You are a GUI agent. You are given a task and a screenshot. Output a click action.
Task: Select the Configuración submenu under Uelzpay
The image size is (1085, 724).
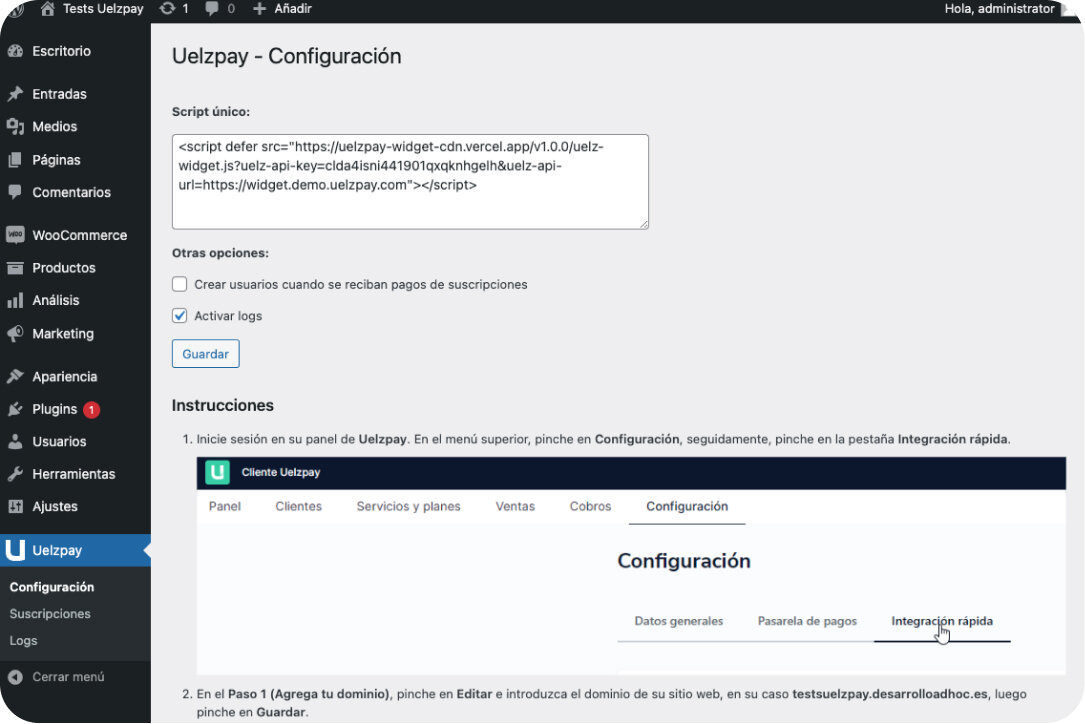[x=52, y=587]
